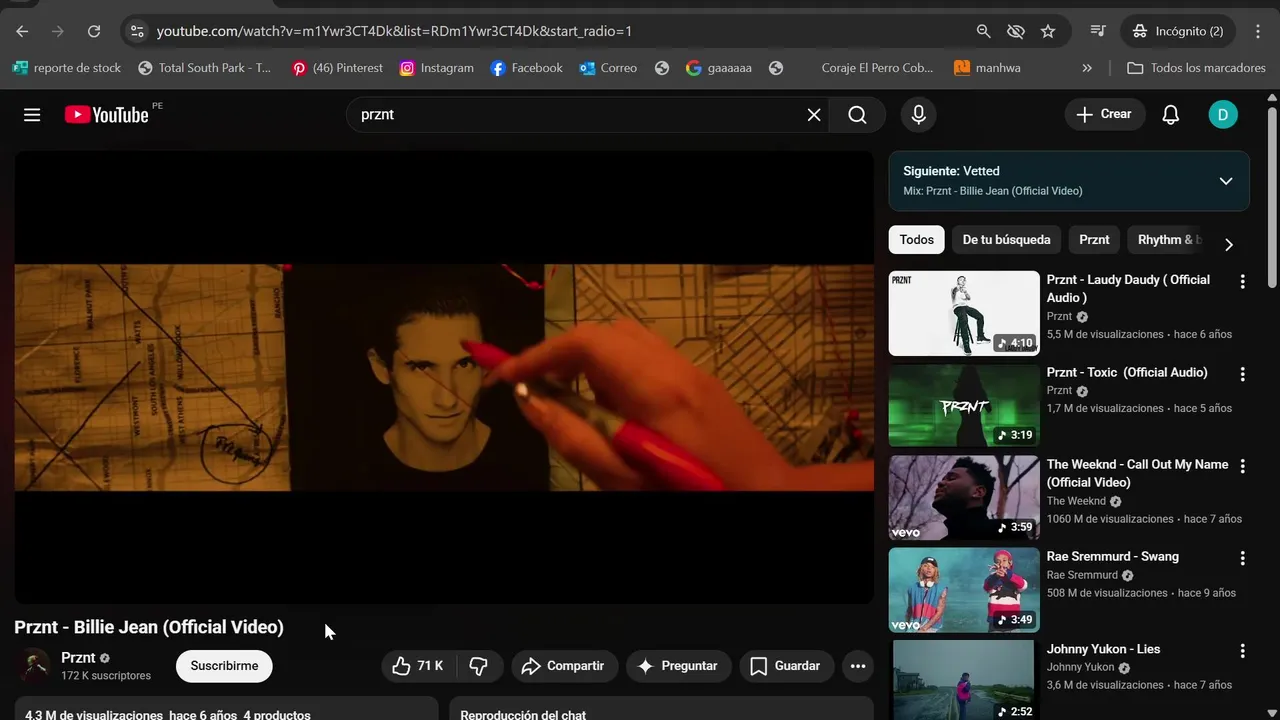Select the Todos filter chip
Image resolution: width=1280 pixels, height=720 pixels.
pyautogui.click(x=916, y=240)
